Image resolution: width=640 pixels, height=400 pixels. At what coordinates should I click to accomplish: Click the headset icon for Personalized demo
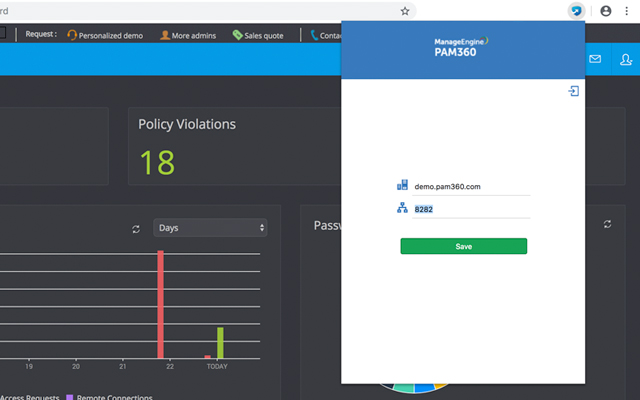72,35
